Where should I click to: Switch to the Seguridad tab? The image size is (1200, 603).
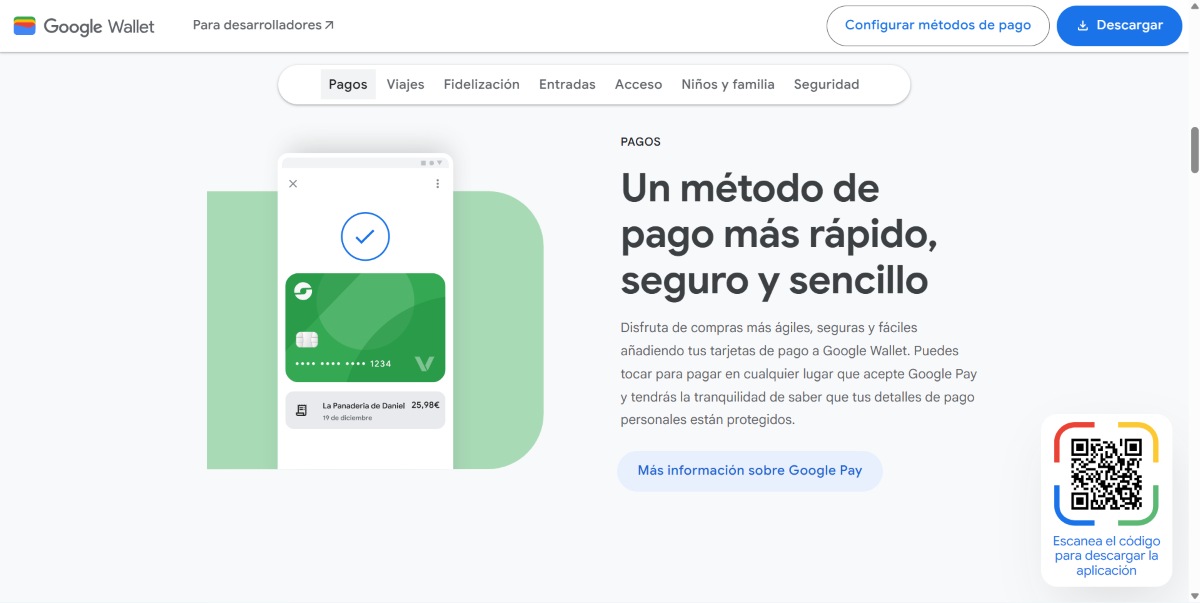point(826,84)
